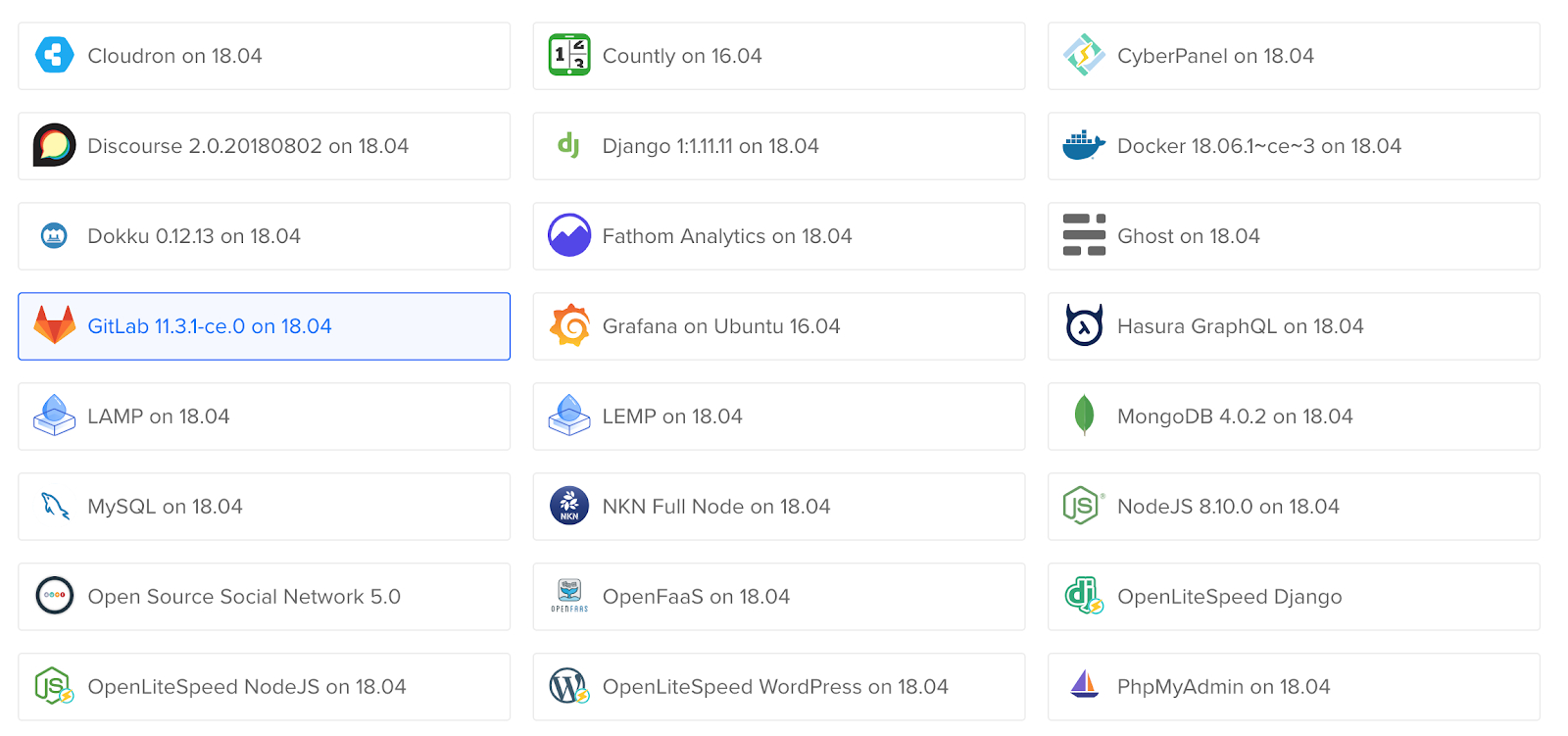The image size is (1568, 736).
Task: Click the GitLab fox icon
Action: click(x=55, y=325)
